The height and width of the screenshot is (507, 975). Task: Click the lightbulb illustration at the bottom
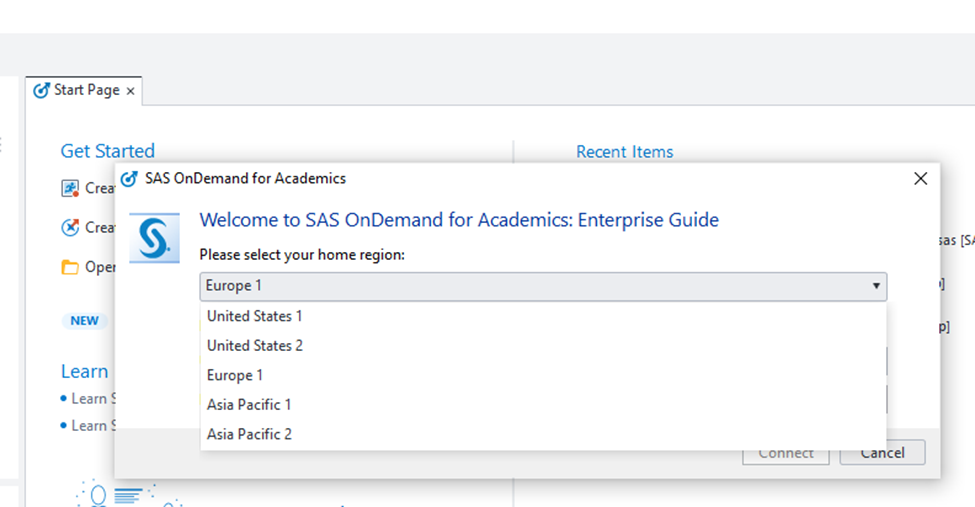tap(99, 494)
